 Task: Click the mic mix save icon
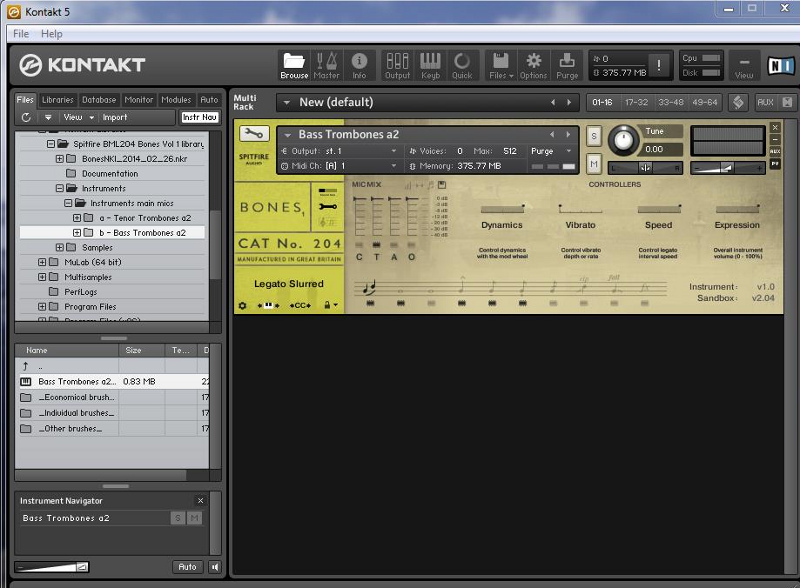(442, 185)
